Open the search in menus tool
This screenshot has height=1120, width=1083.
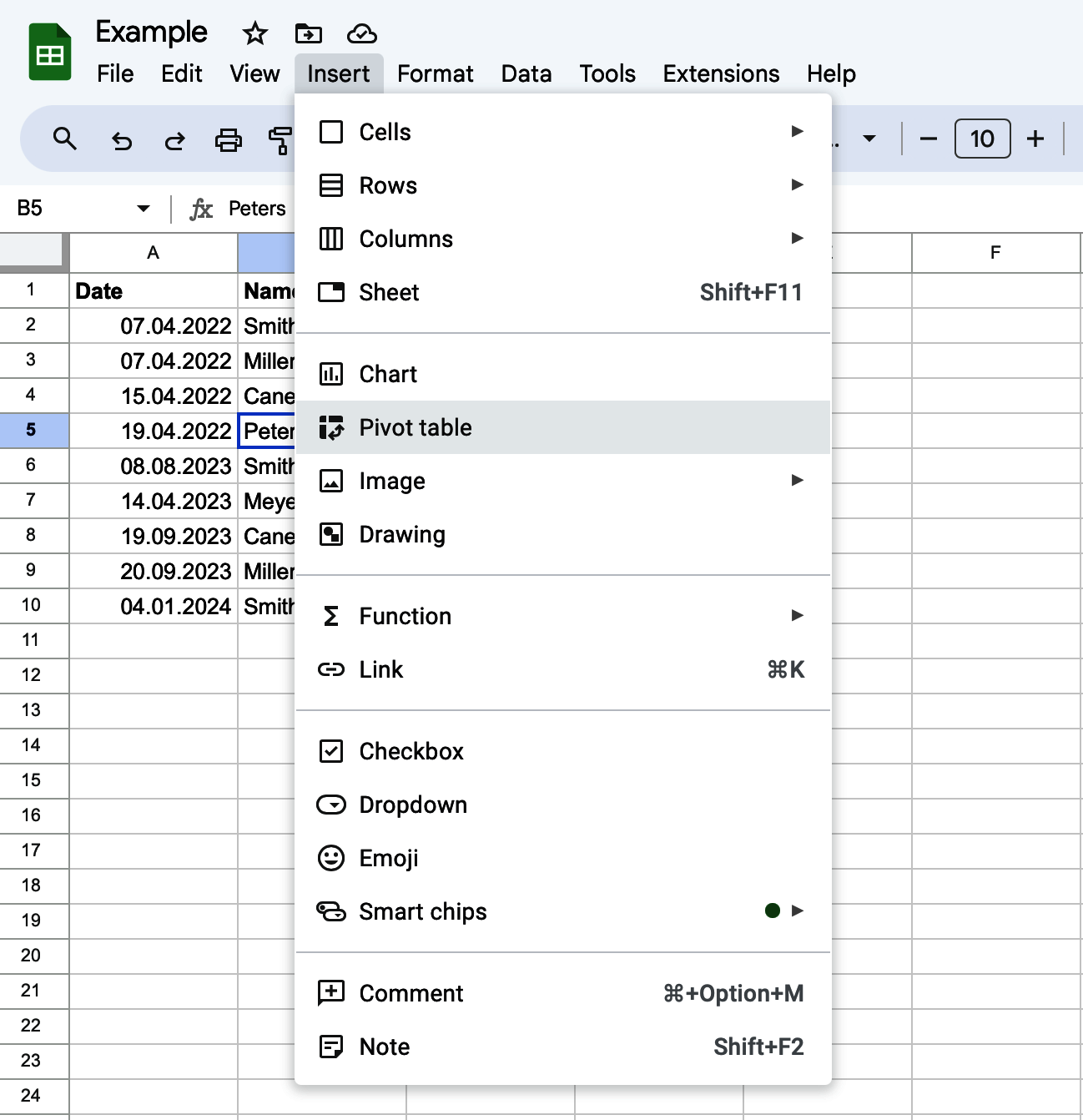coord(65,139)
